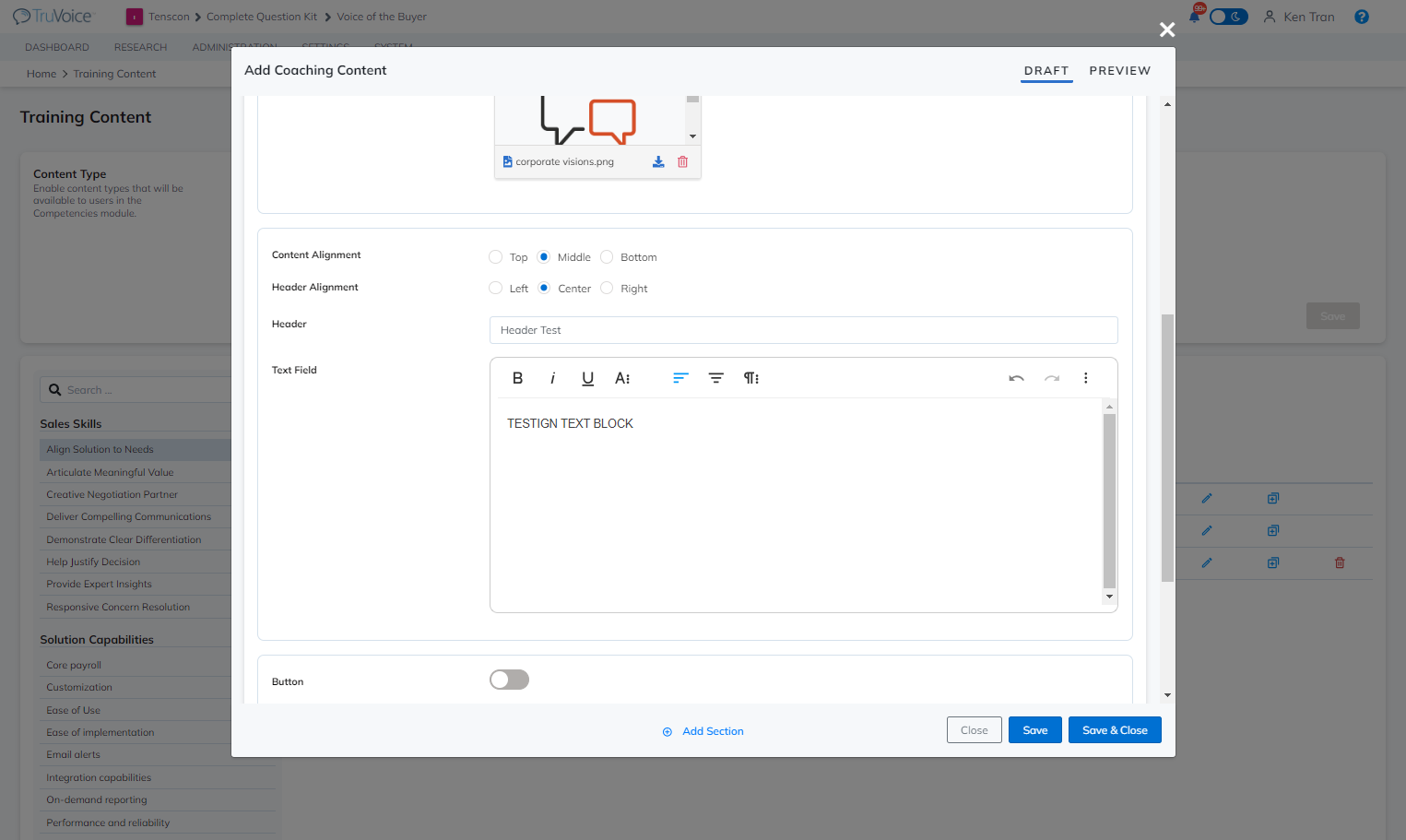Click the Add Section link
Viewport: 1406px width, 840px height.
point(703,731)
